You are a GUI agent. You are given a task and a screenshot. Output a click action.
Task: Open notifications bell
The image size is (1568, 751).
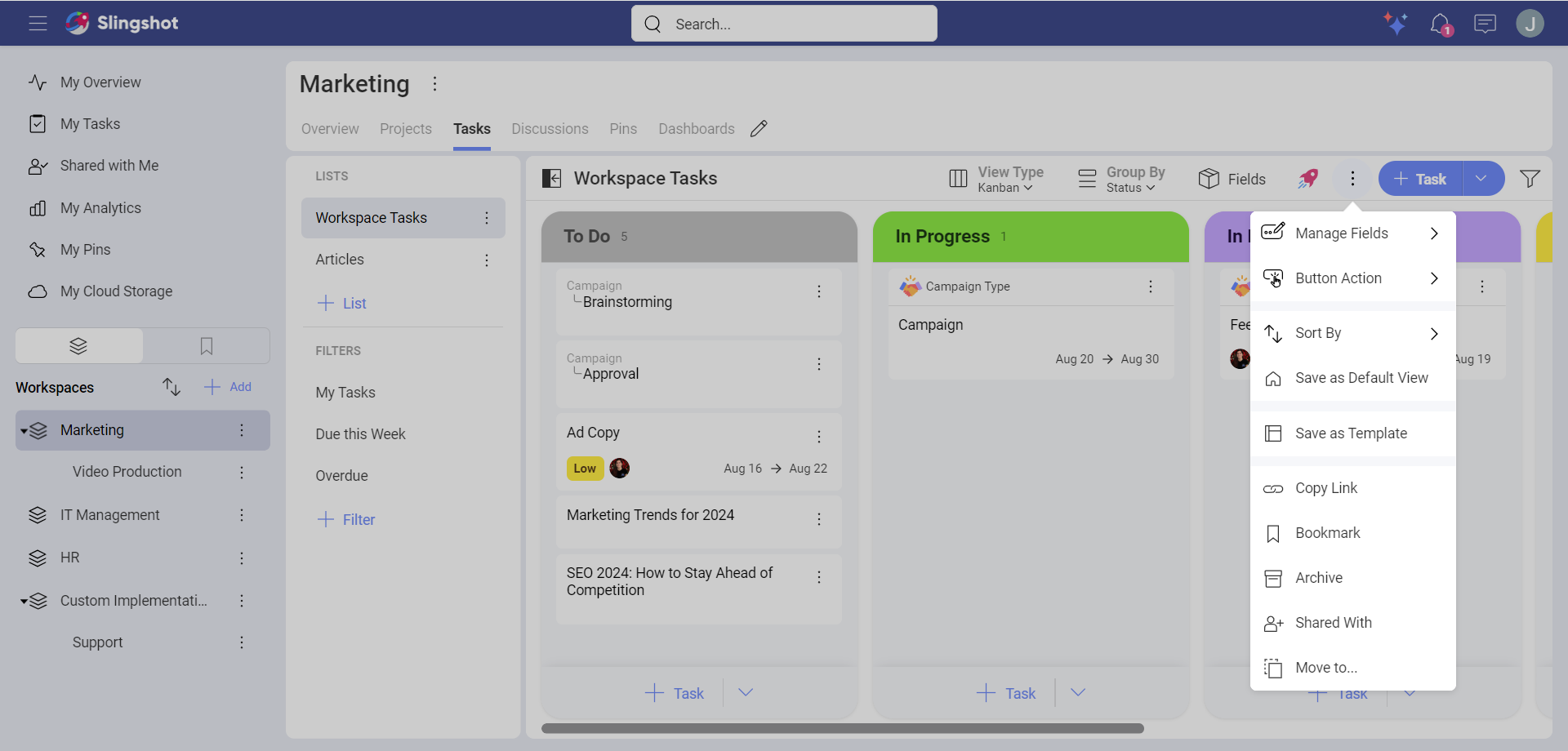1441,24
